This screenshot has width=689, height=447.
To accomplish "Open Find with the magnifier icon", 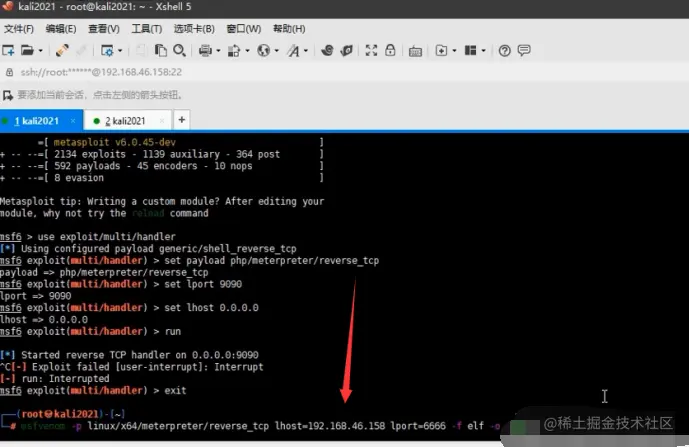I will point(179,51).
